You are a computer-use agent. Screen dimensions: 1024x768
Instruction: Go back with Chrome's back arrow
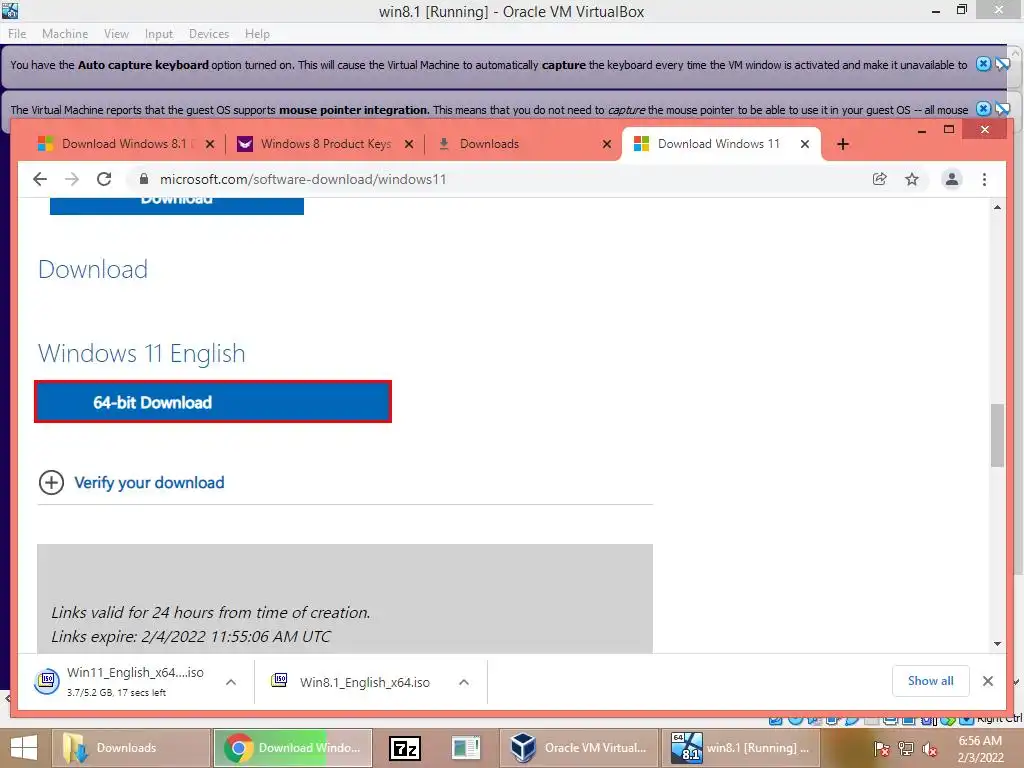pos(40,179)
